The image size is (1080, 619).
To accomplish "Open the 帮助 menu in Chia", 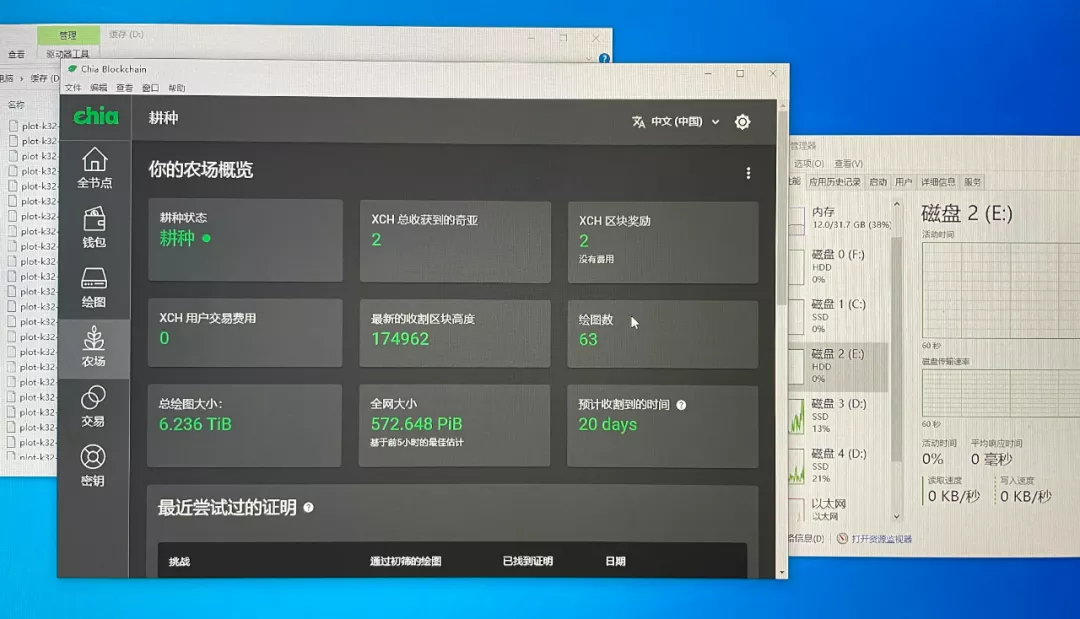I will point(177,88).
